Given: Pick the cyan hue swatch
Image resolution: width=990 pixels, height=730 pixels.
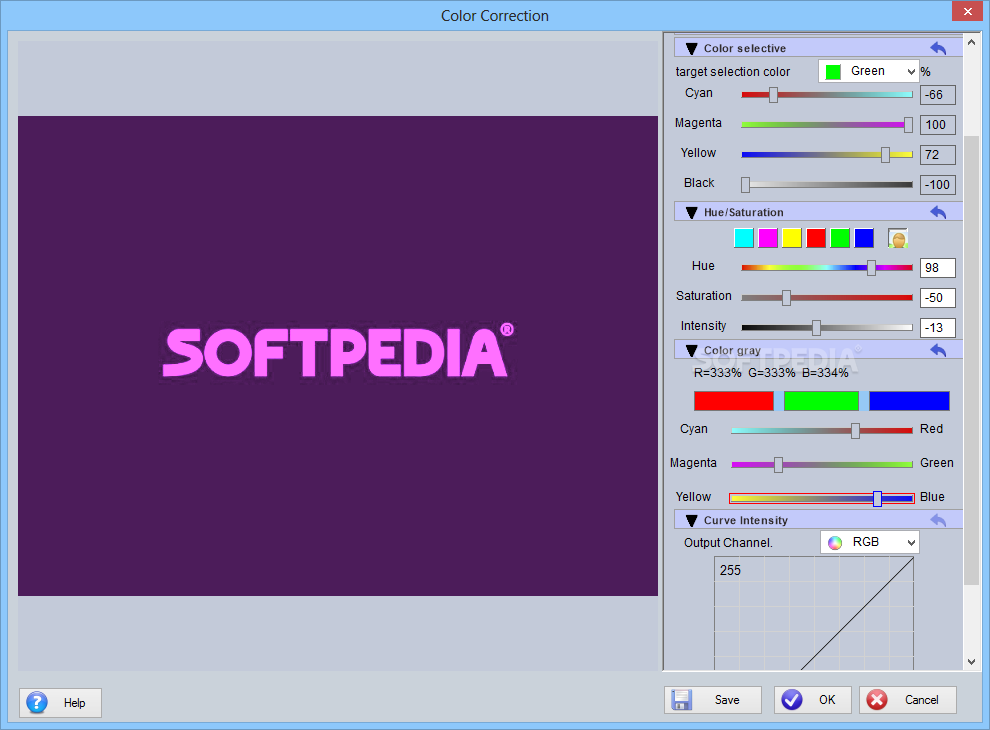Looking at the screenshot, I should (x=744, y=238).
